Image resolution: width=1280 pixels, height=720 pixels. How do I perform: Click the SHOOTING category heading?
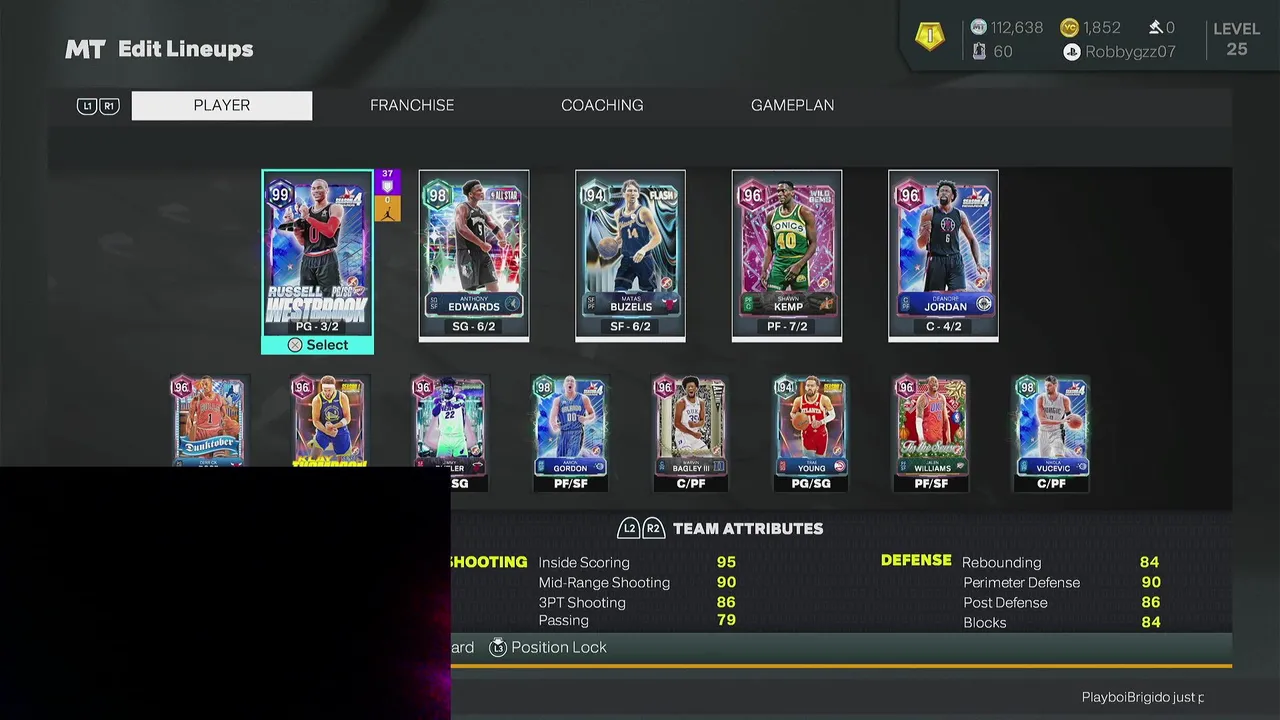click(488, 562)
